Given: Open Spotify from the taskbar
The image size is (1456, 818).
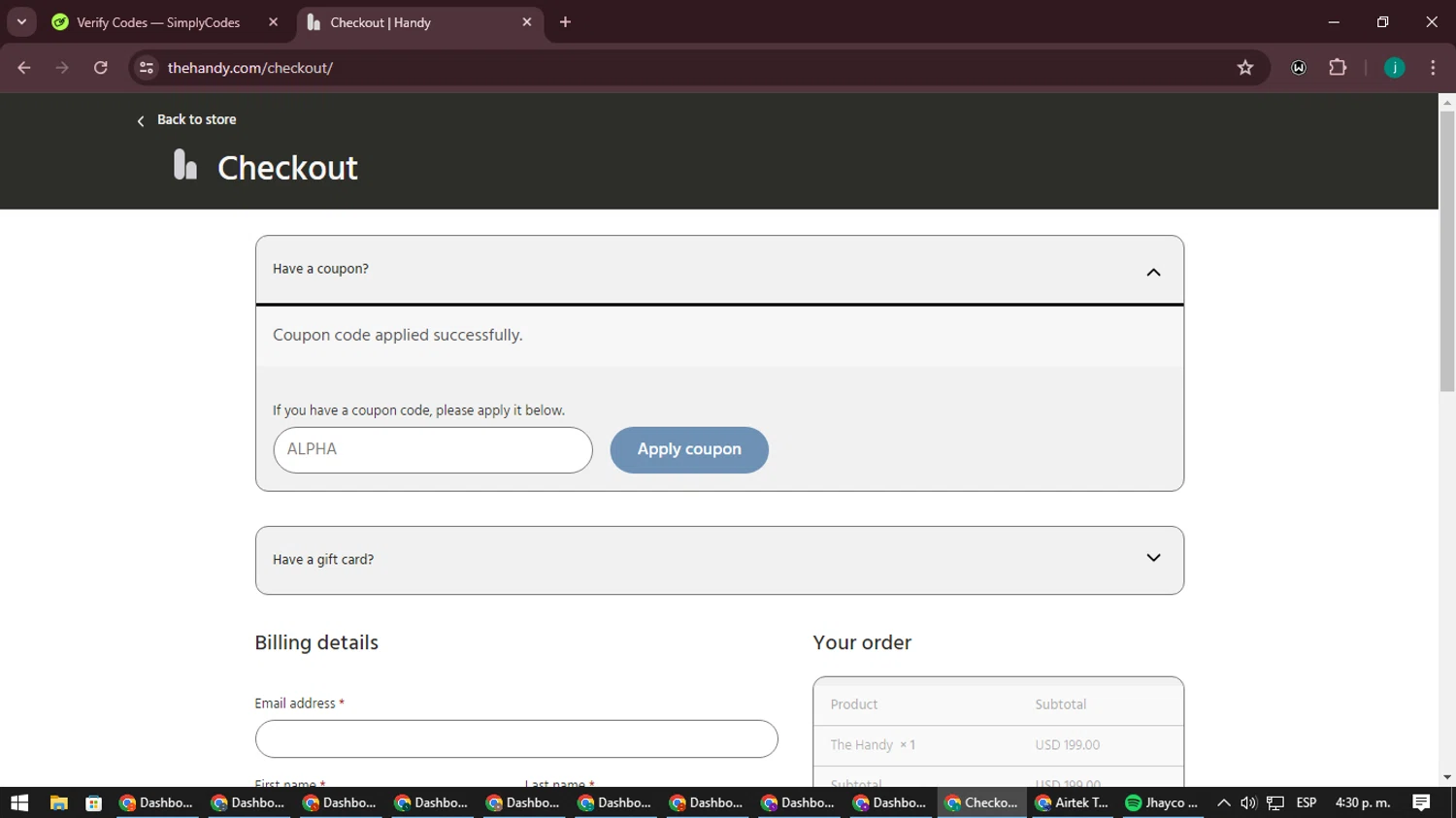Looking at the screenshot, I should [1162, 802].
